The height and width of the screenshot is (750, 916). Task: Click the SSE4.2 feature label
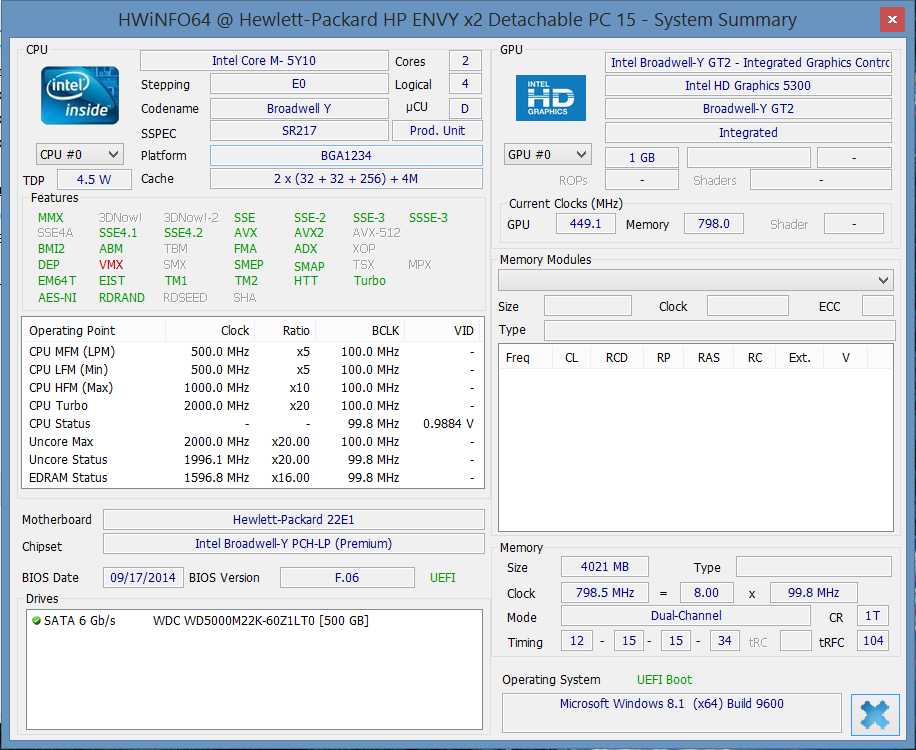click(183, 233)
